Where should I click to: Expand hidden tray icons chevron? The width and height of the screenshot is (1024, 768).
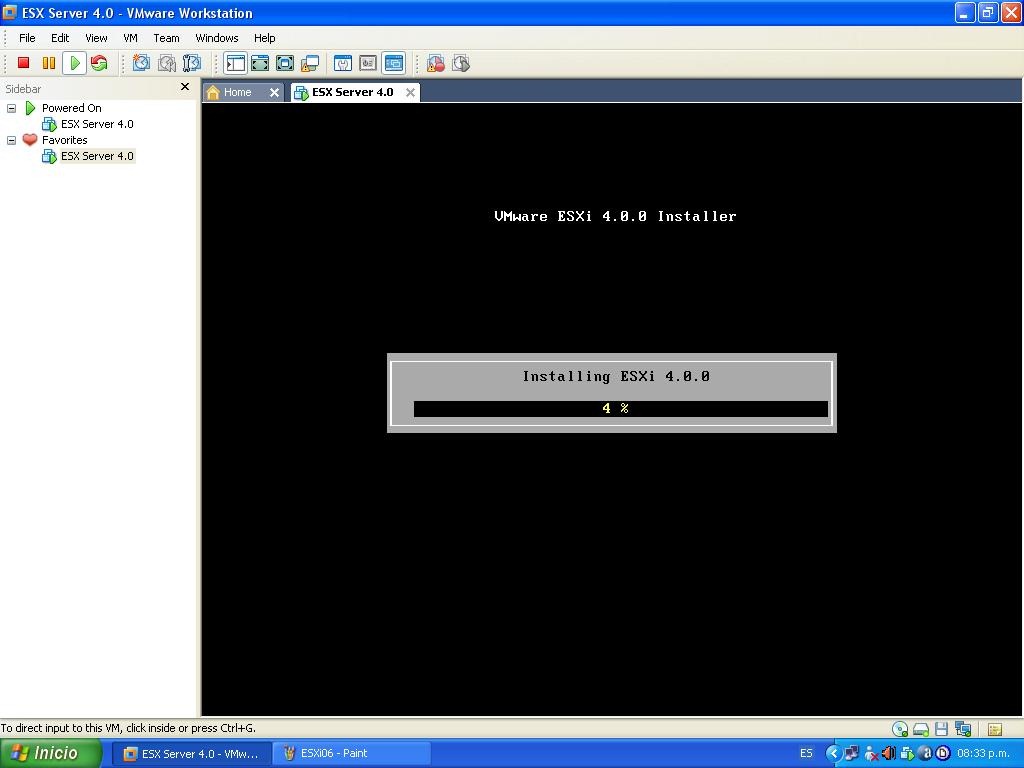(833, 754)
